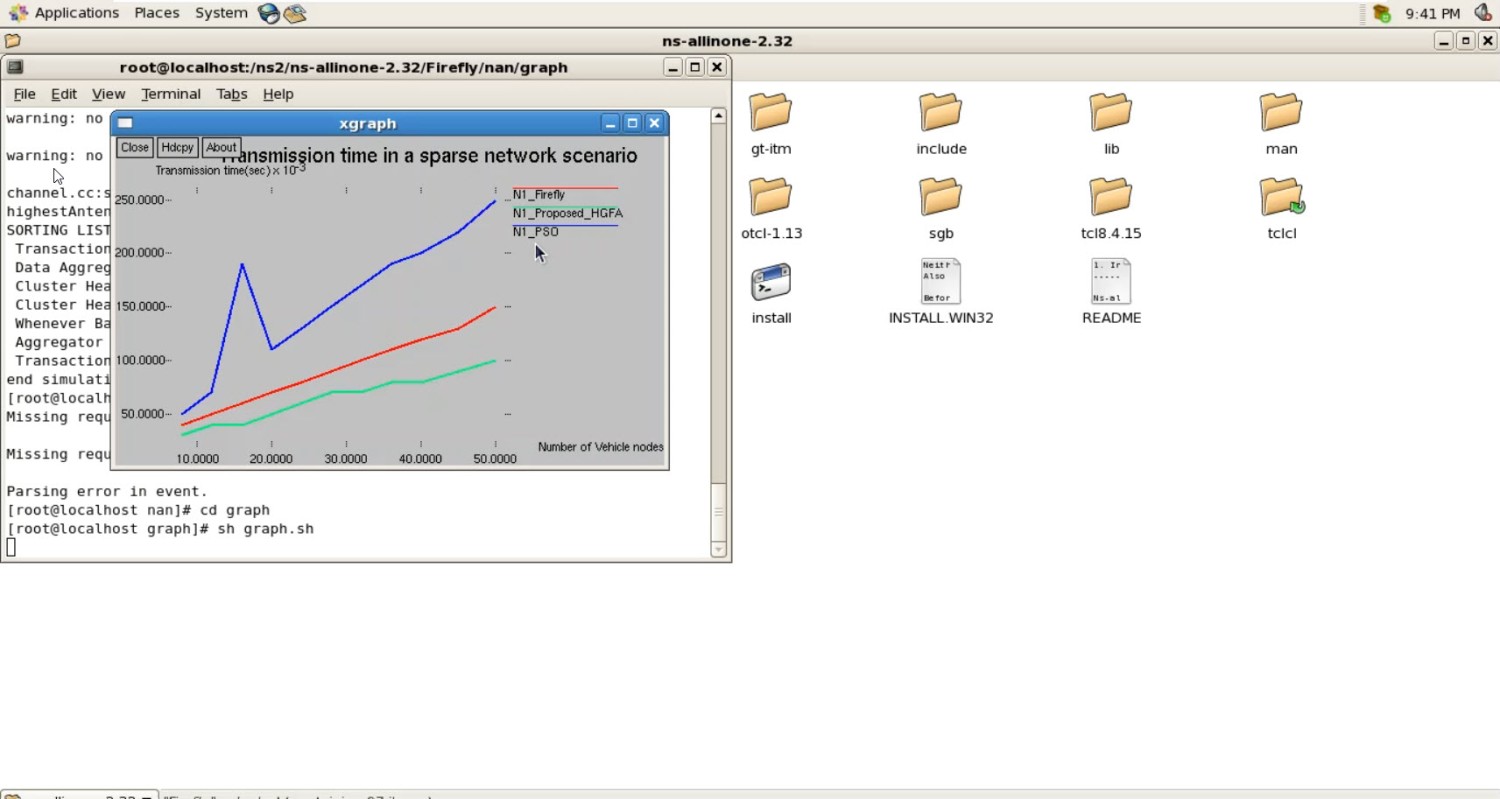
Task: Click the N1_Proposed_HGFA legend label
Action: point(568,213)
